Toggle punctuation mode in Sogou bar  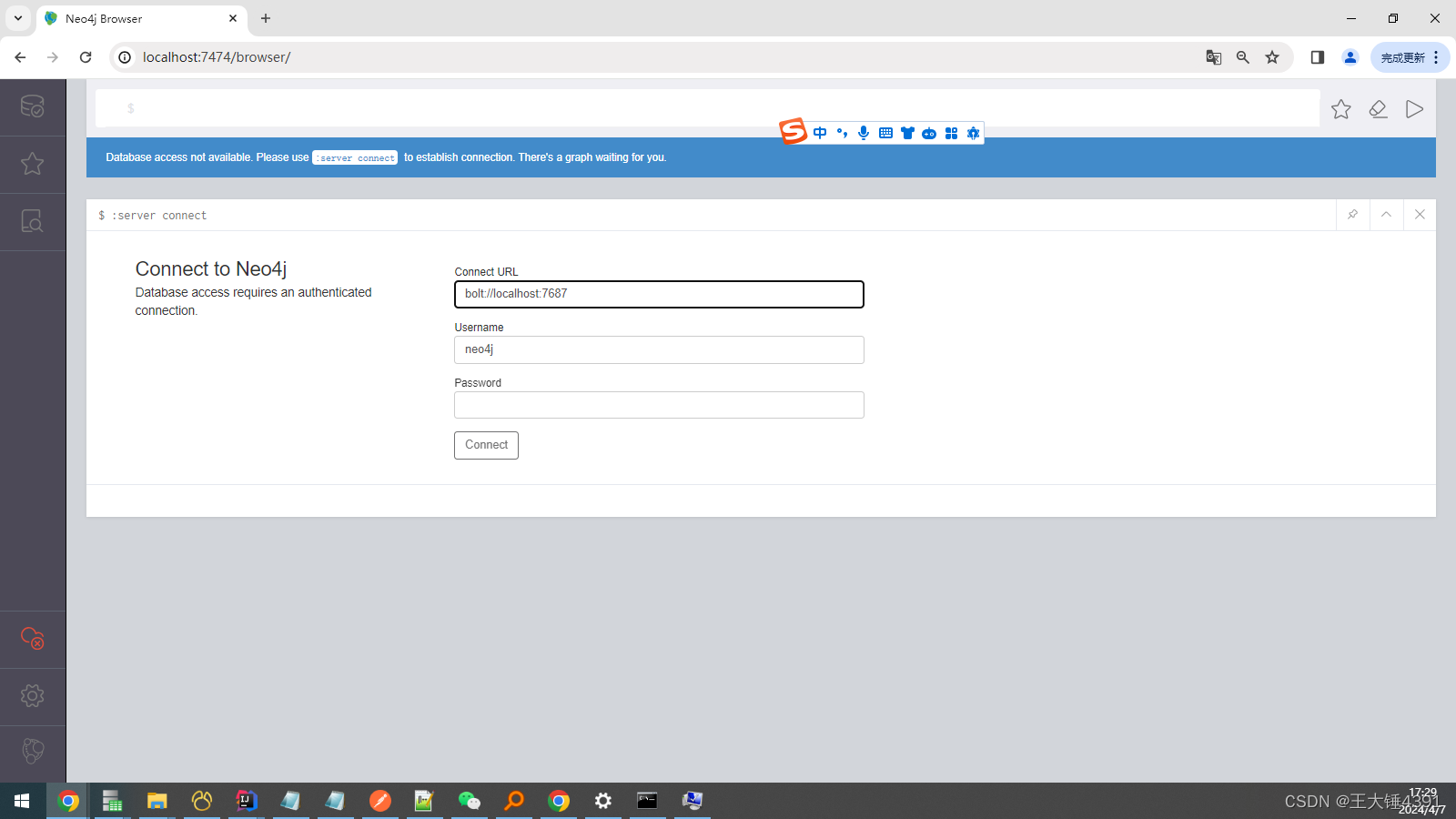[842, 133]
